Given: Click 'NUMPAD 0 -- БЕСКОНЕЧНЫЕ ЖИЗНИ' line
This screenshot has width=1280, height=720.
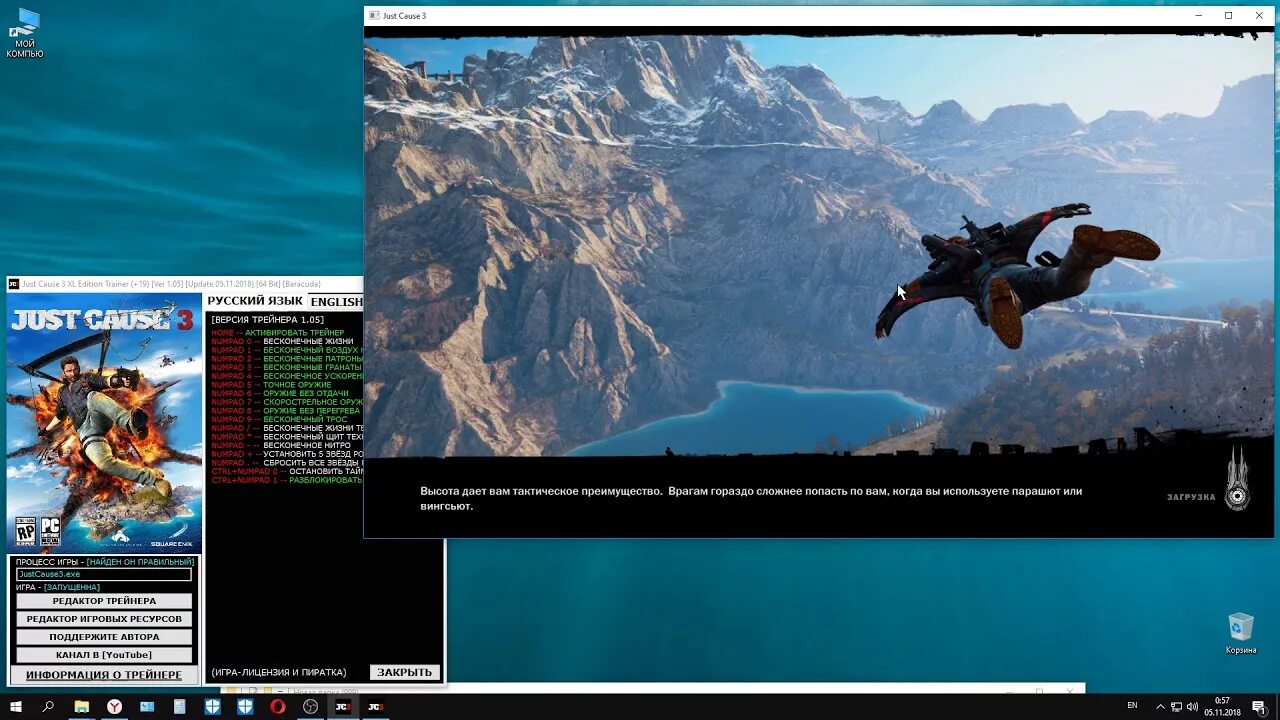Looking at the screenshot, I should coord(282,341).
